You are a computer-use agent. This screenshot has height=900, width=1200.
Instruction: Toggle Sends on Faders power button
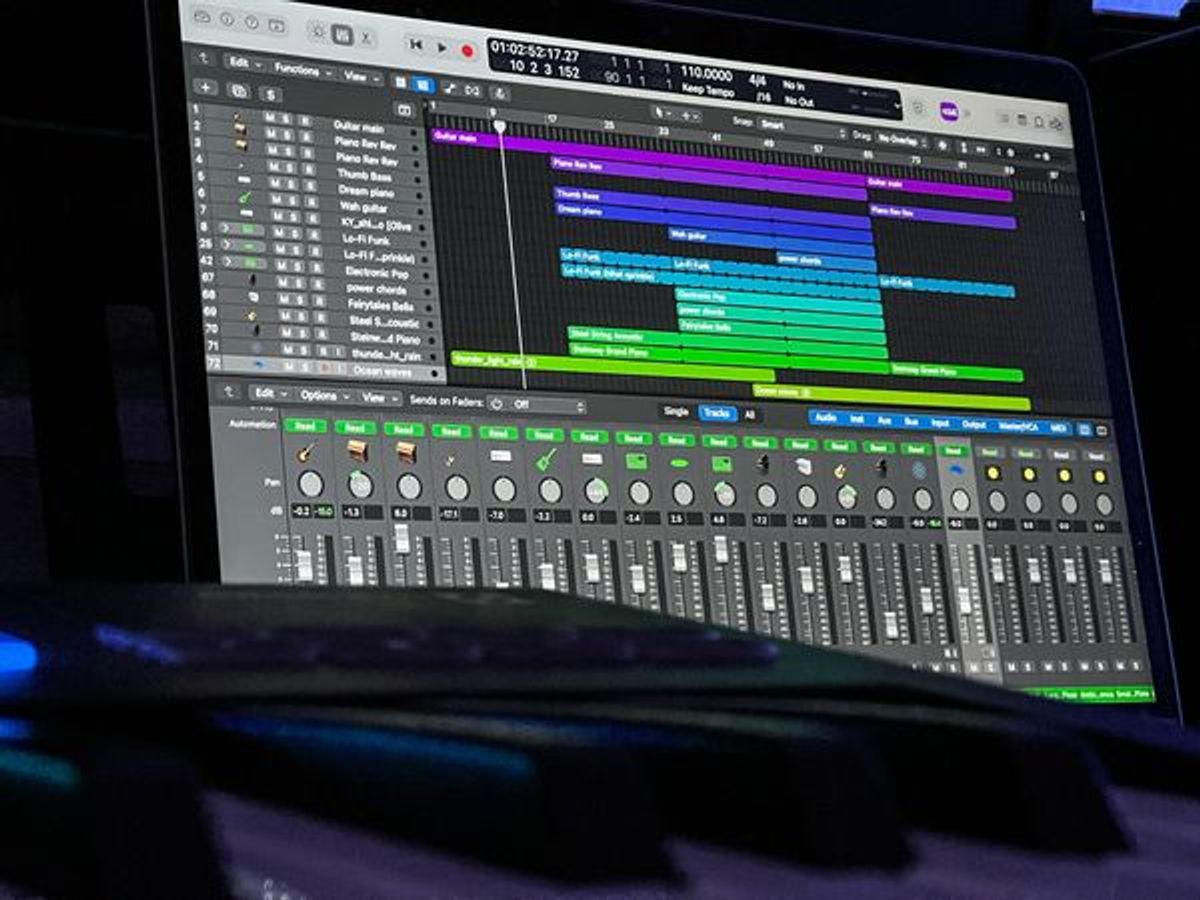[x=496, y=404]
